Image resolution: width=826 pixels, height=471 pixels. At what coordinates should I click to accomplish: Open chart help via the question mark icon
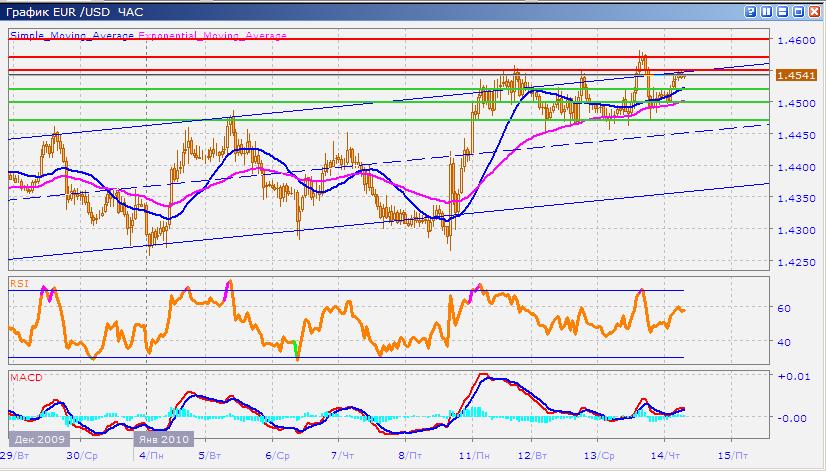[x=751, y=12]
